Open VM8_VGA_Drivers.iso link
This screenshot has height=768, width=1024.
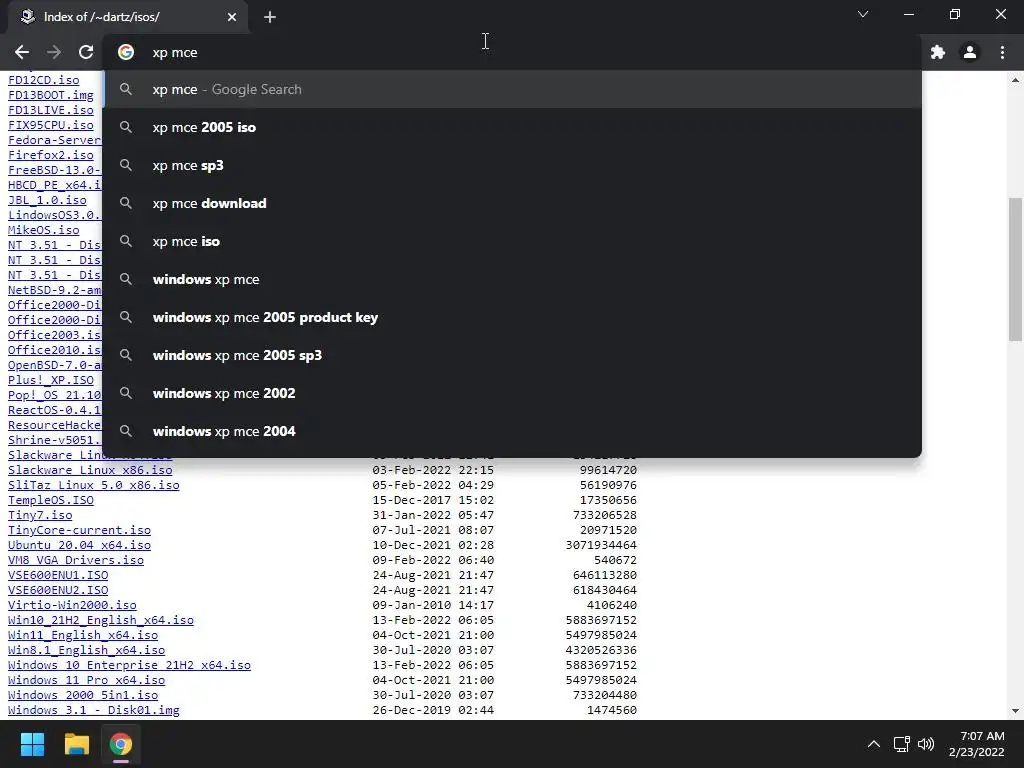click(x=76, y=560)
